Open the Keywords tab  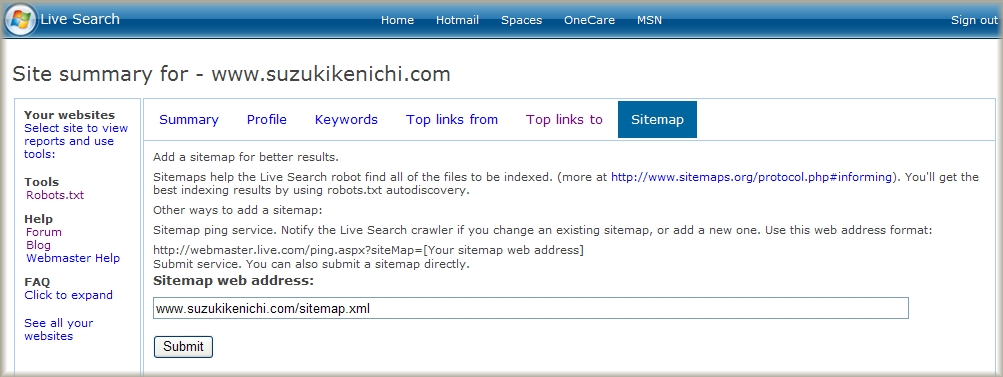point(346,120)
